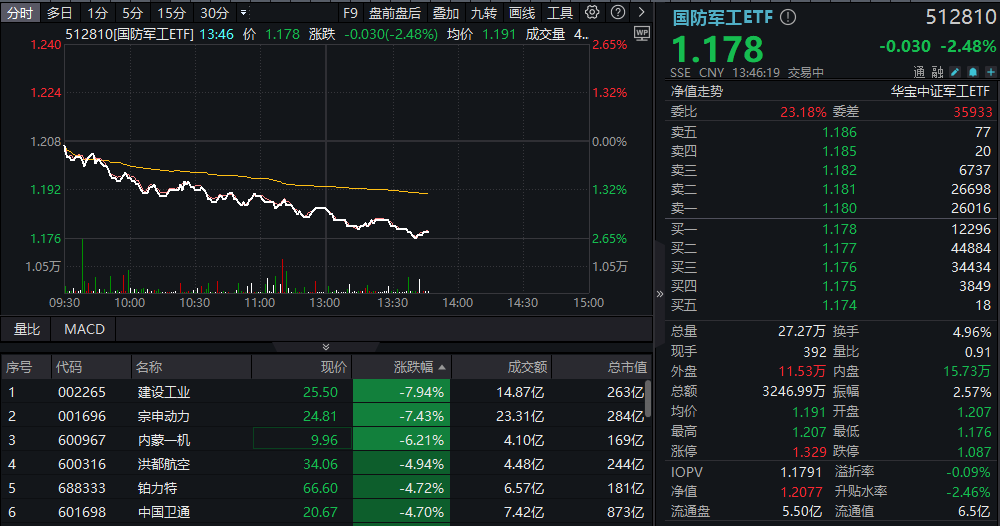Select 内蒙一机 row

click(324, 440)
